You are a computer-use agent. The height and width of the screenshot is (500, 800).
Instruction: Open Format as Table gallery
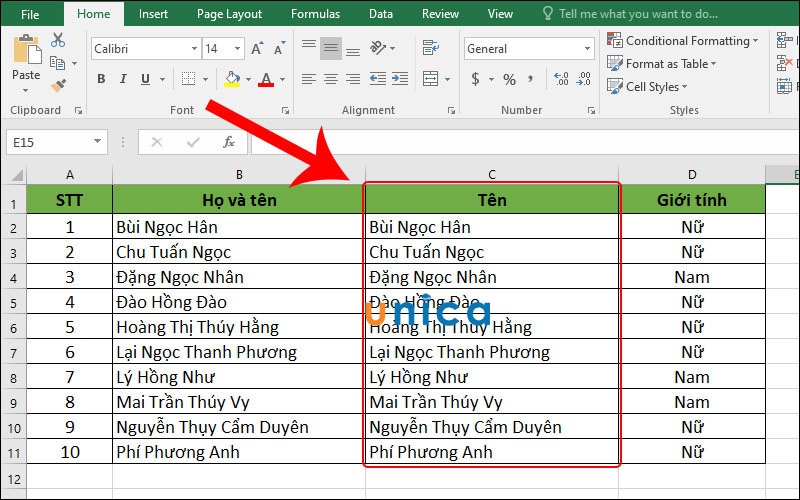662,64
